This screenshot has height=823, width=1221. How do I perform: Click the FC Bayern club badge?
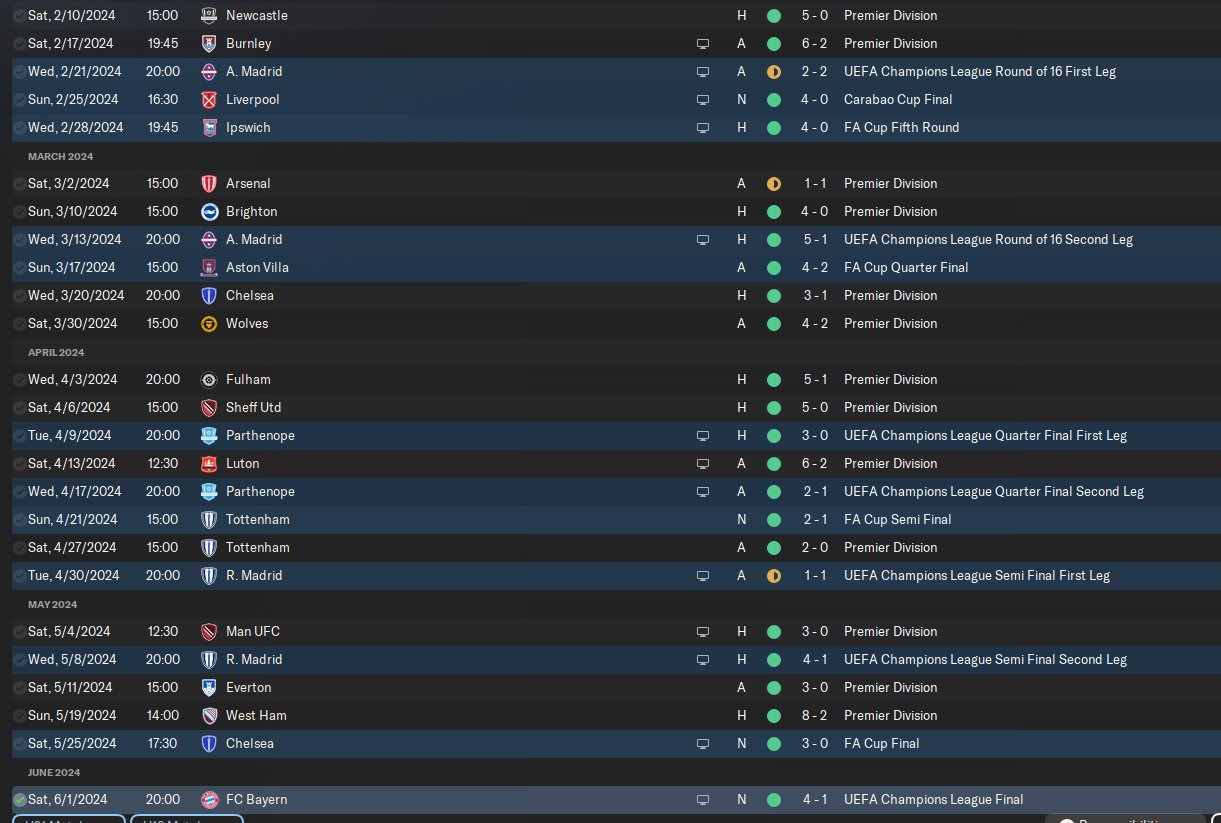click(209, 800)
